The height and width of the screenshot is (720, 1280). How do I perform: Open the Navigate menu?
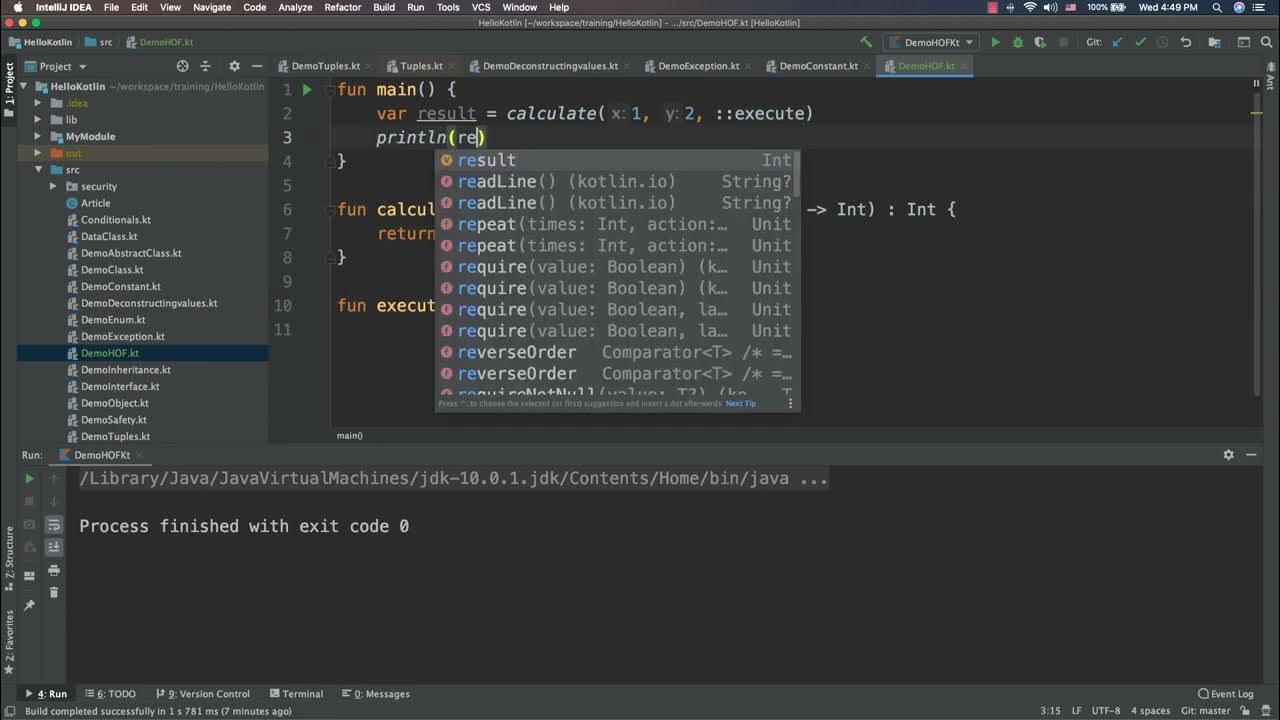pos(212,7)
